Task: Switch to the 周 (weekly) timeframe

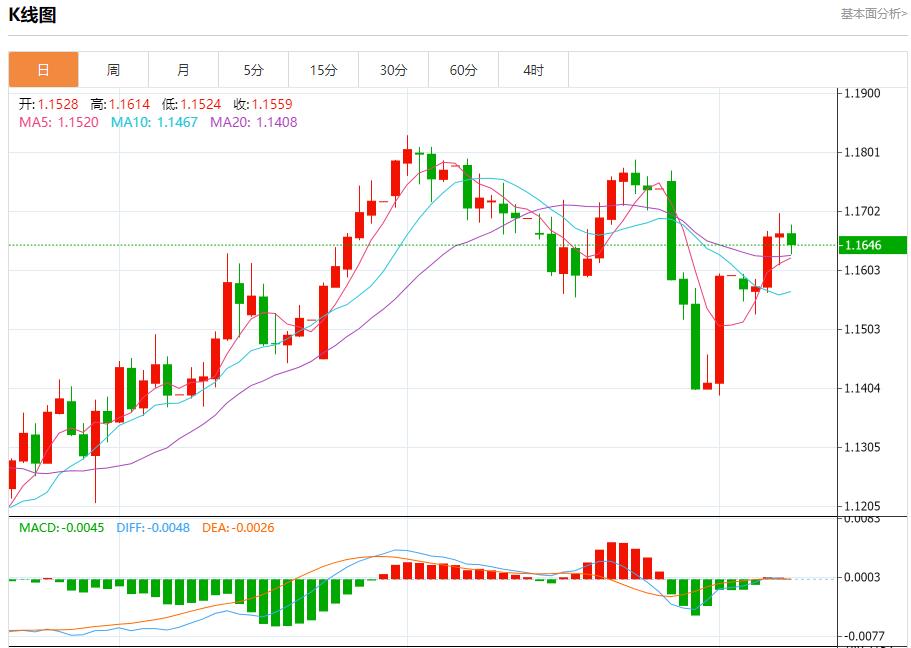Action: click(113, 69)
